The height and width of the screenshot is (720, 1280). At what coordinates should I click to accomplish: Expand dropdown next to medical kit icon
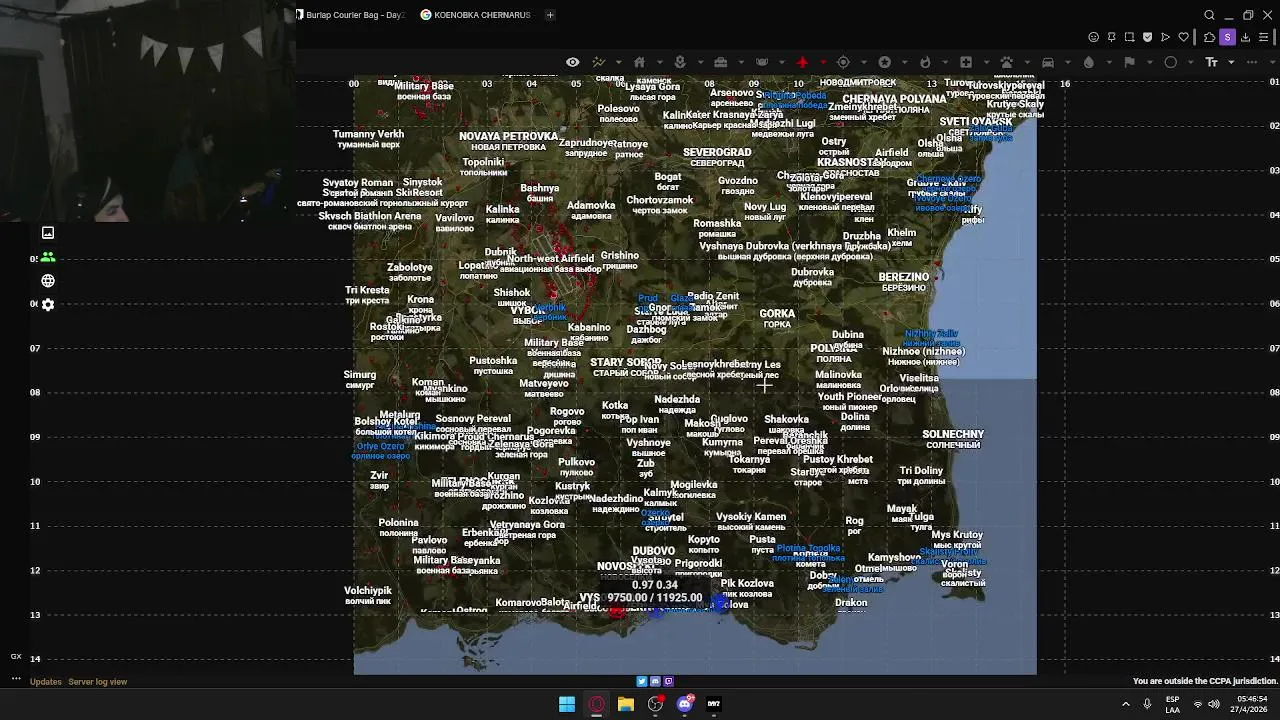point(986,62)
